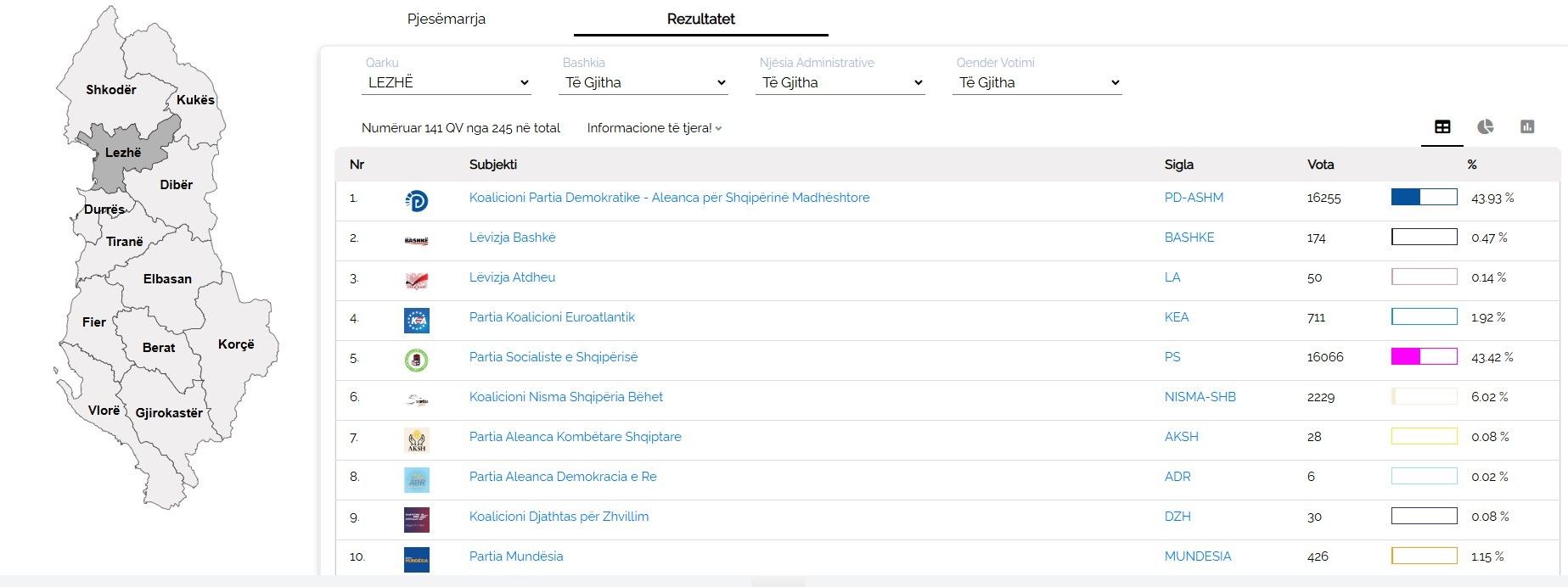Open the Qendër Votimi dropdown

(1037, 82)
